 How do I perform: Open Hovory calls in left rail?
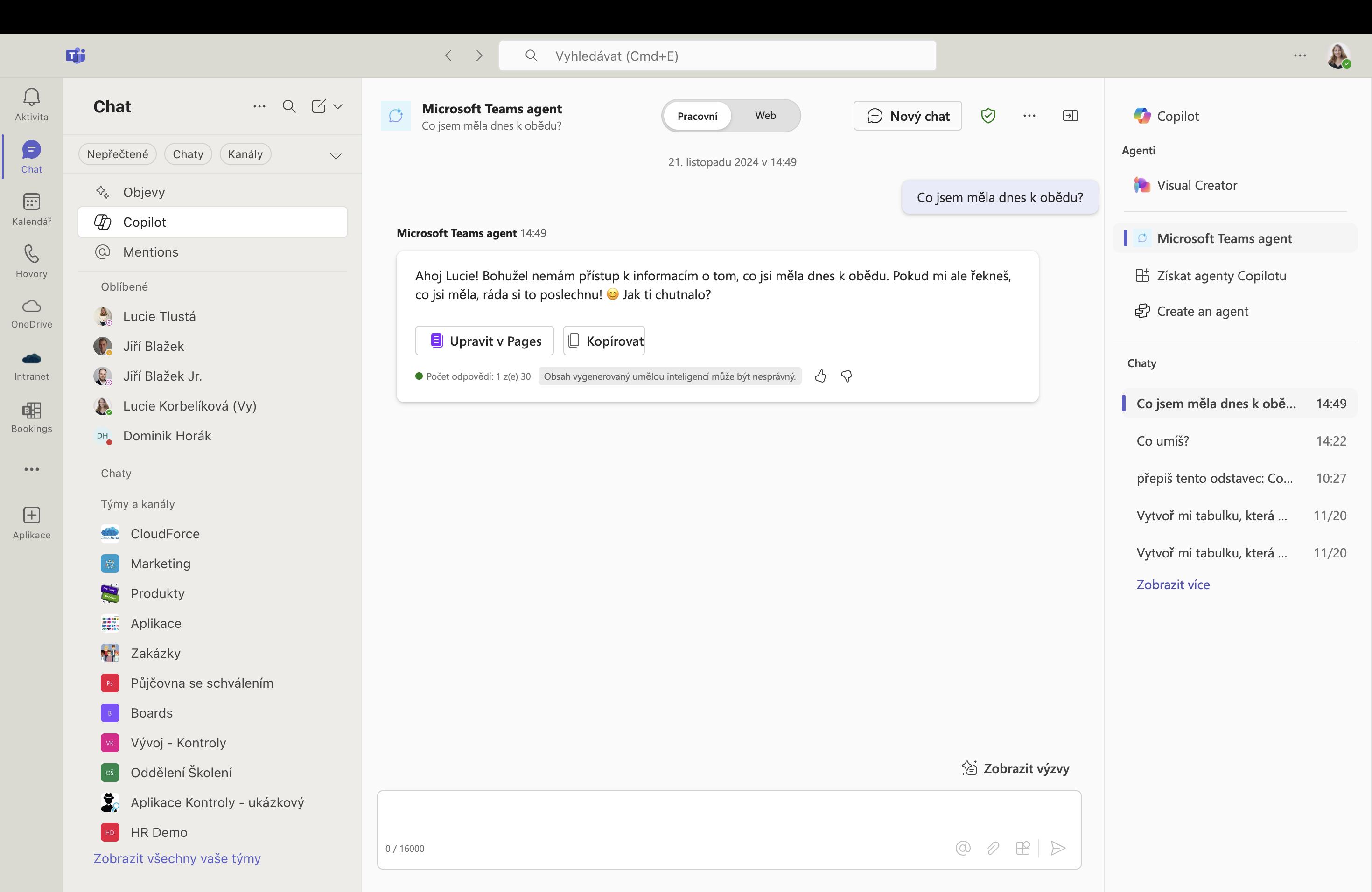(x=32, y=262)
